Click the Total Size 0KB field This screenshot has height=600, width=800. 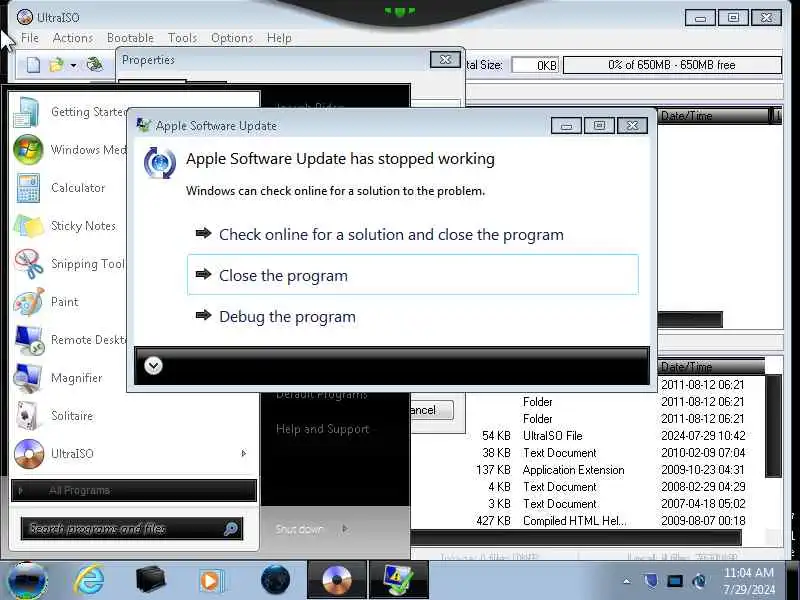(535, 65)
